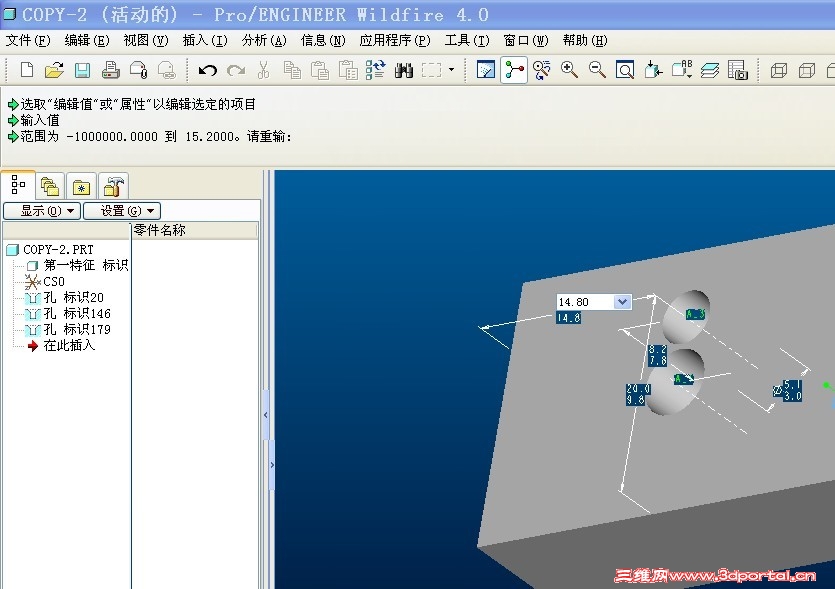Open dropdown arrow beside selection box
This screenshot has width=835, height=589.
tap(452, 69)
